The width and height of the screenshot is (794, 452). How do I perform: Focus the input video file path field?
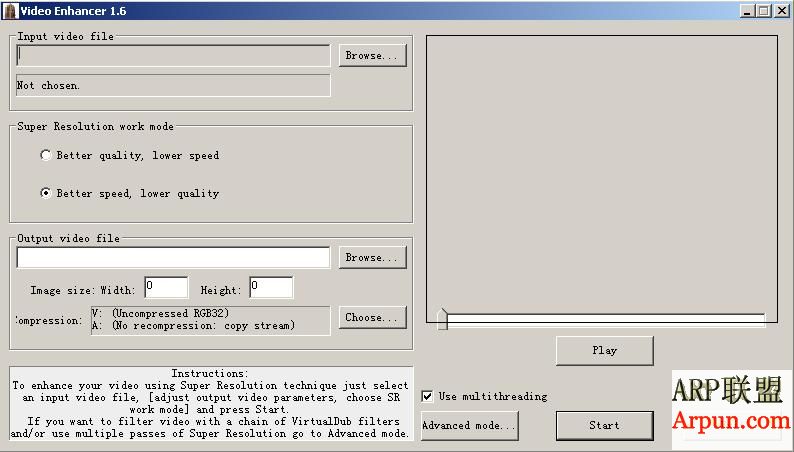173,56
